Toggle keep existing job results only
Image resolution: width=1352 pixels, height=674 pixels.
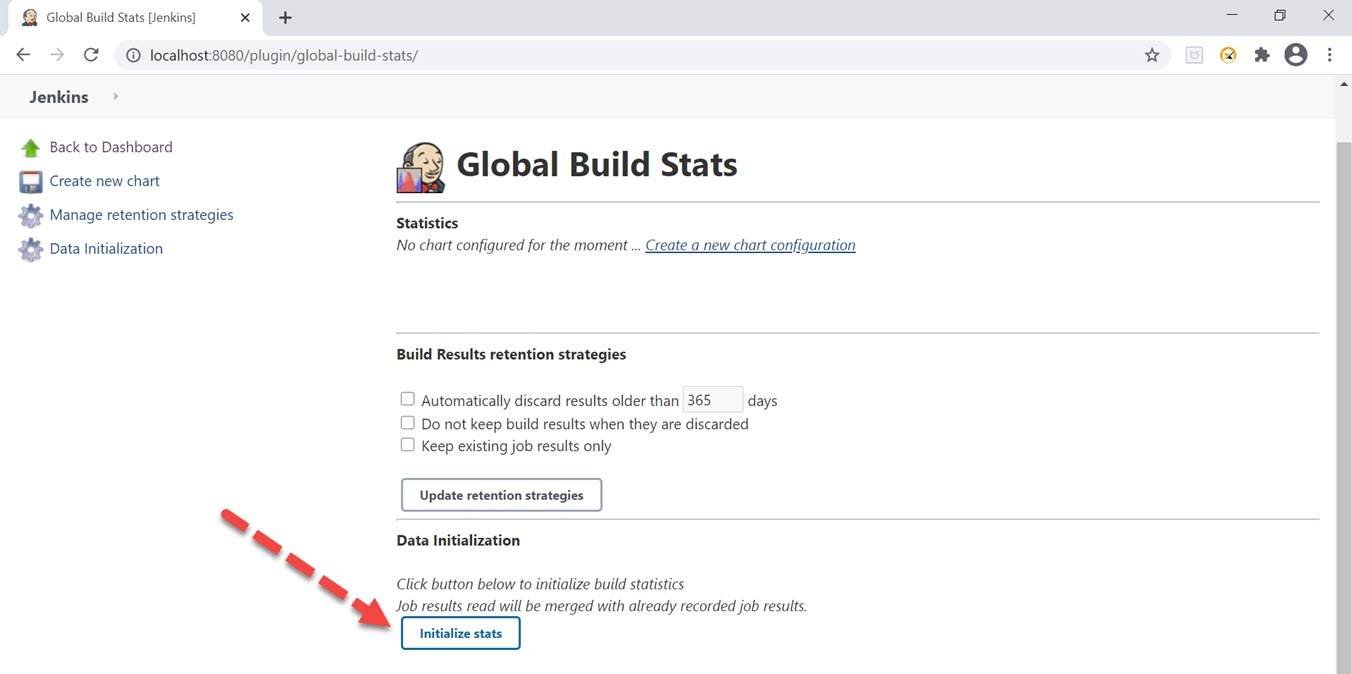(407, 444)
